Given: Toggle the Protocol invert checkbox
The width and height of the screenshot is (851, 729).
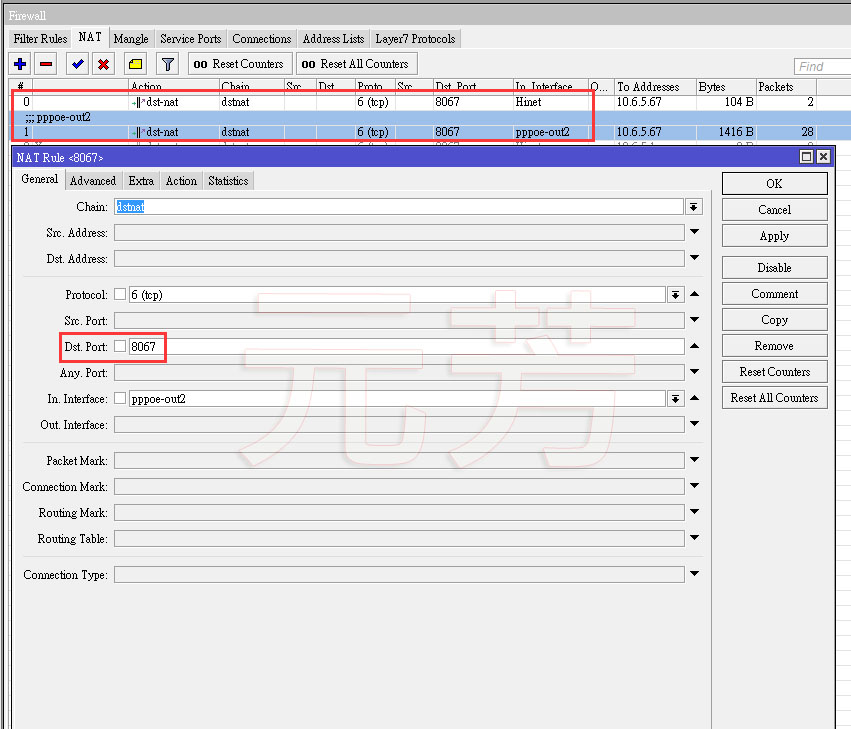Looking at the screenshot, I should point(120,294).
